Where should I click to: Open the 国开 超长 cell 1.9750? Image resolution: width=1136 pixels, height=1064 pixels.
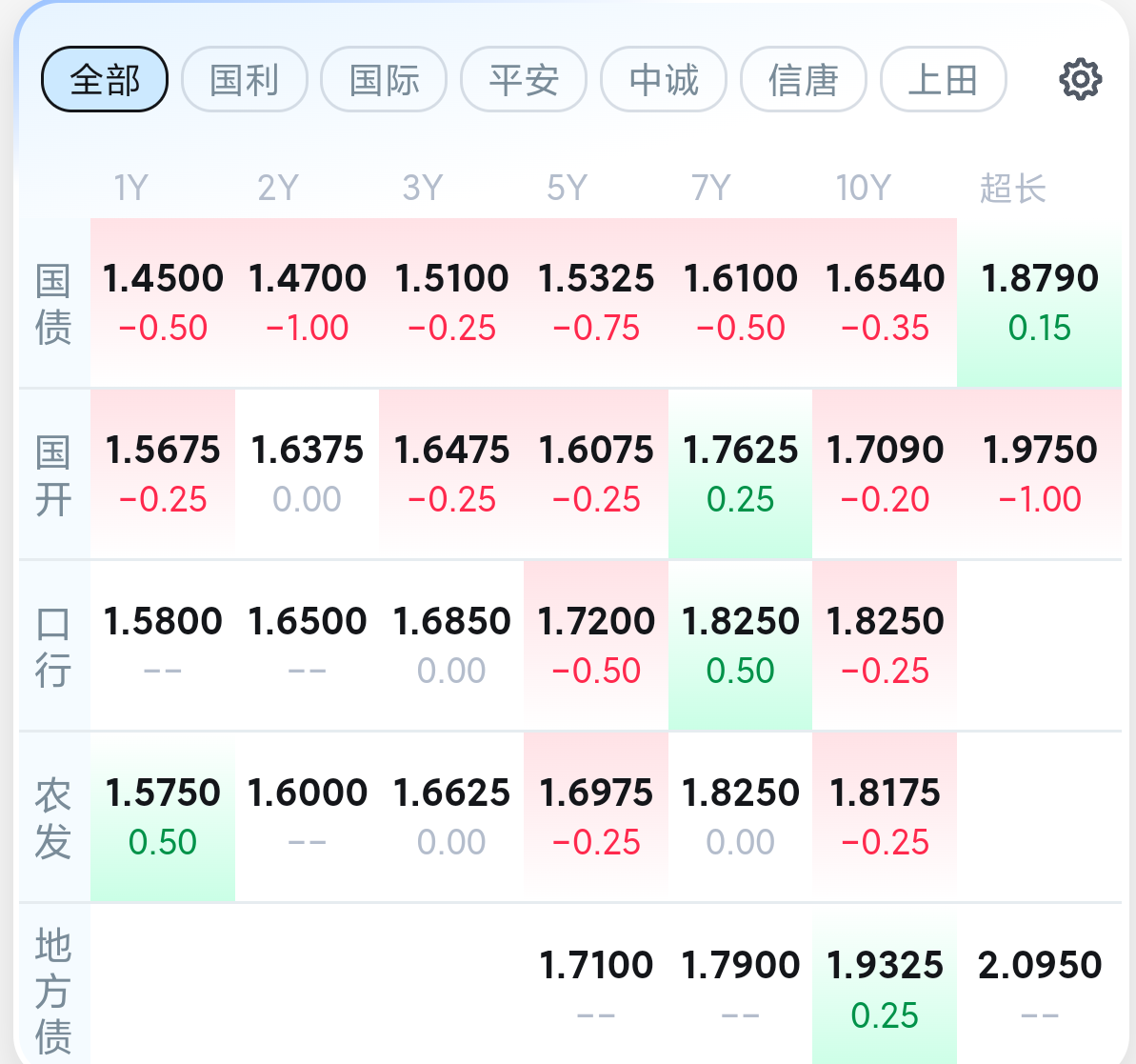point(1039,474)
